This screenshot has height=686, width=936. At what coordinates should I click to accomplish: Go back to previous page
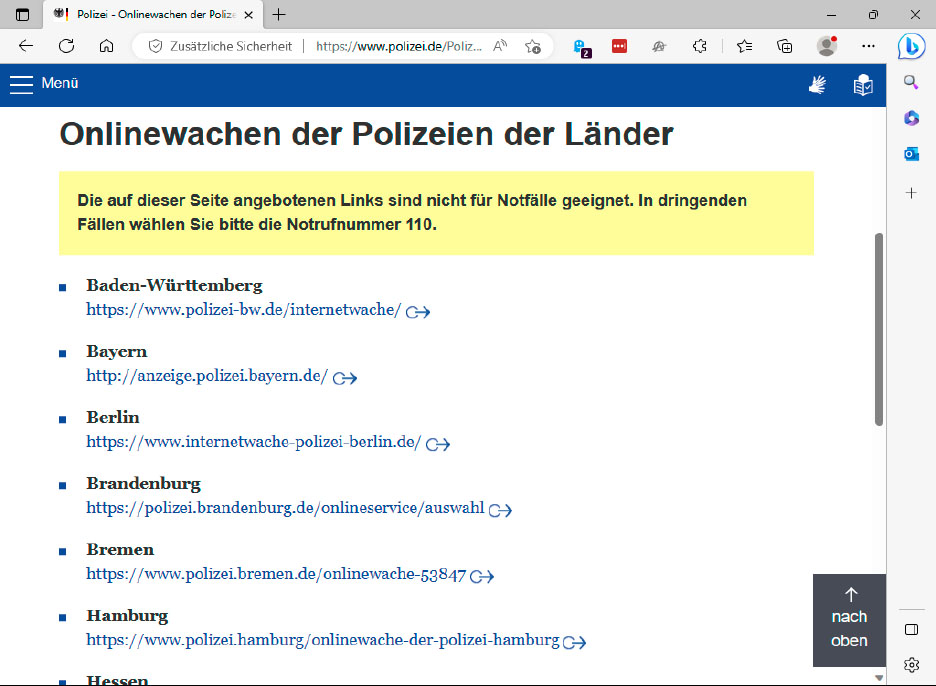(x=26, y=46)
